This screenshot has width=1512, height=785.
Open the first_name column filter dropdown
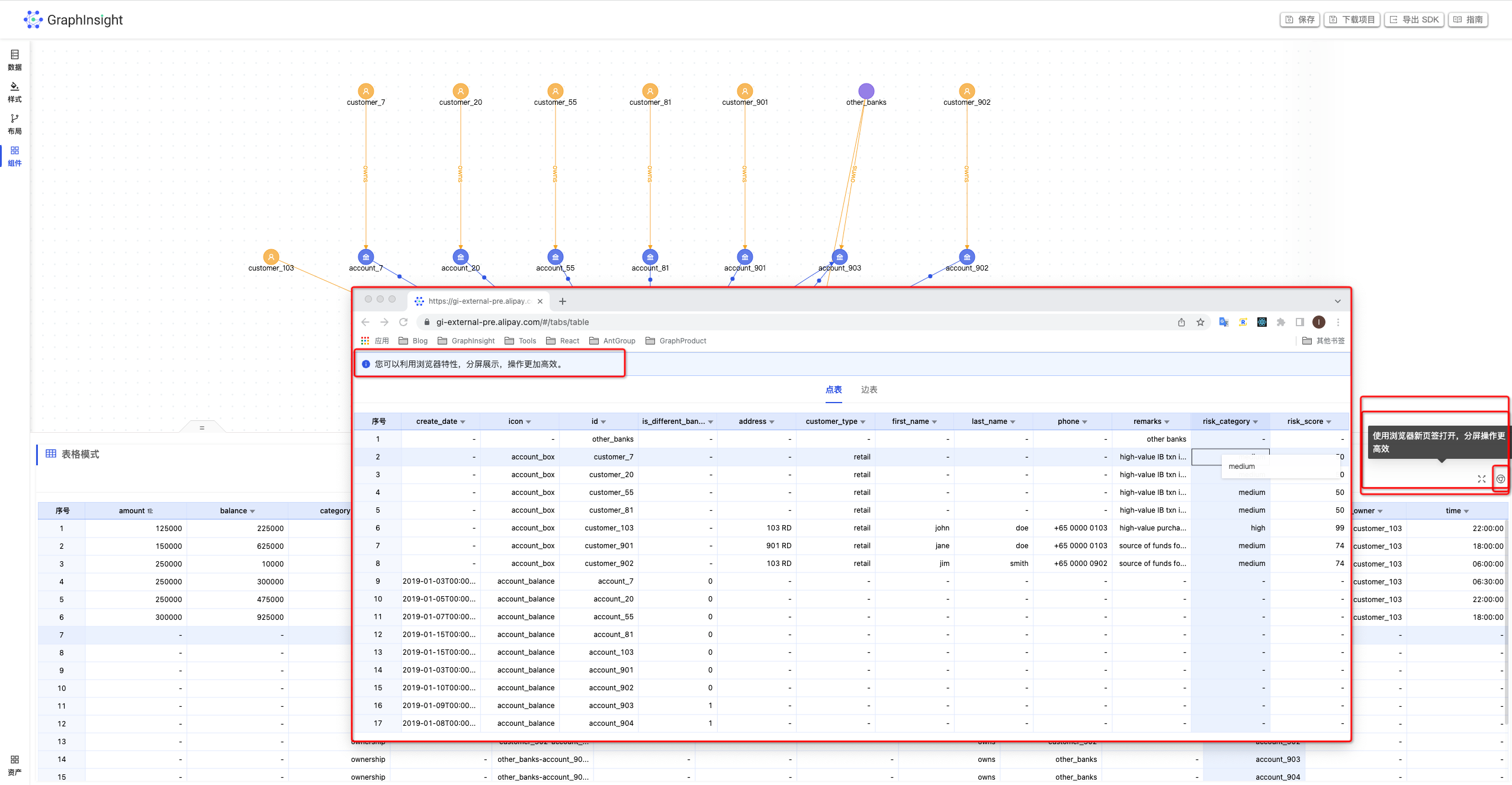click(x=935, y=422)
